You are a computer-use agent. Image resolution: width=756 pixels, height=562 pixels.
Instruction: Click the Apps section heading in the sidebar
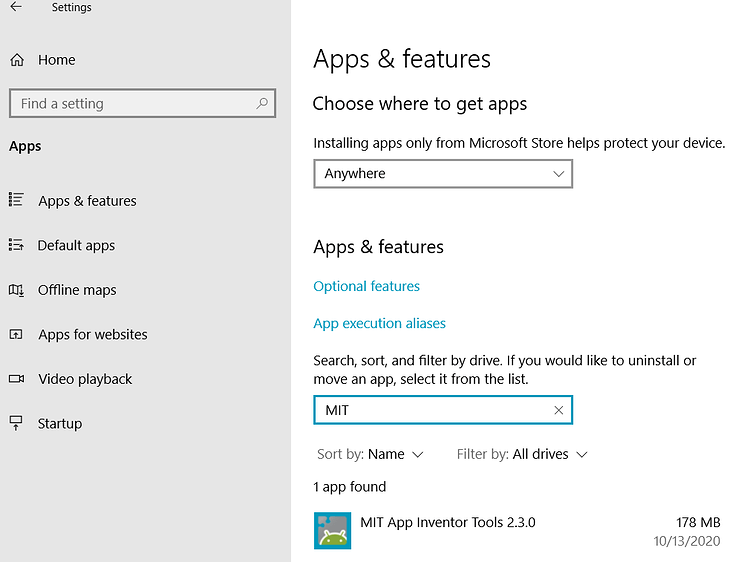25,147
